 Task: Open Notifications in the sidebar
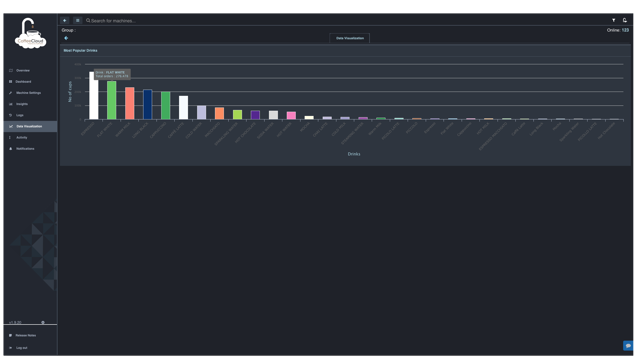pos(30,149)
